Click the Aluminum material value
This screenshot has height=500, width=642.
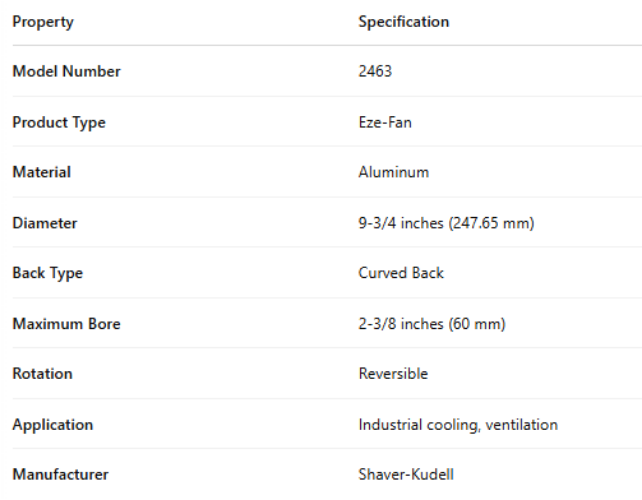coord(393,172)
